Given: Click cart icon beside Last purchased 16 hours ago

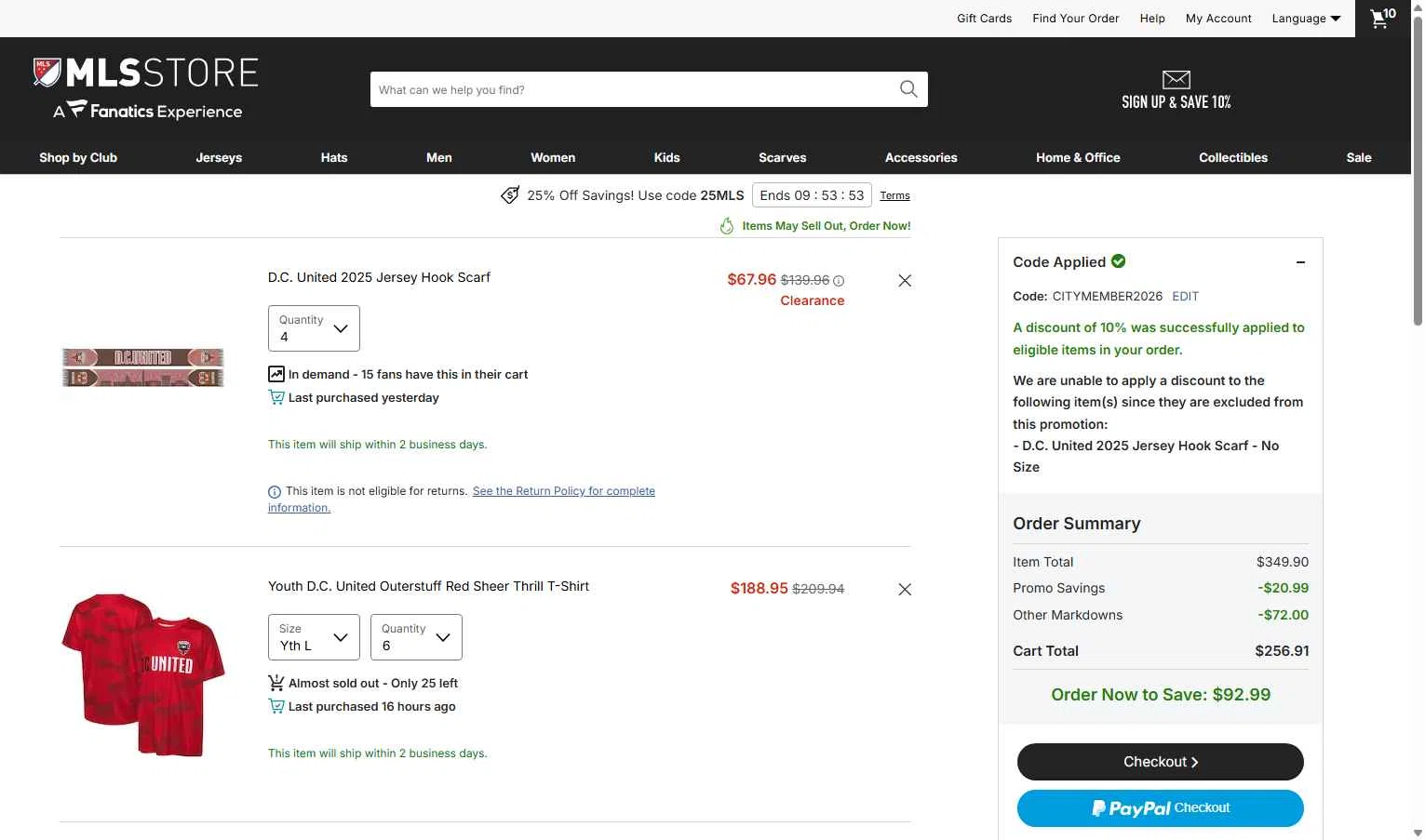Looking at the screenshot, I should 276,706.
